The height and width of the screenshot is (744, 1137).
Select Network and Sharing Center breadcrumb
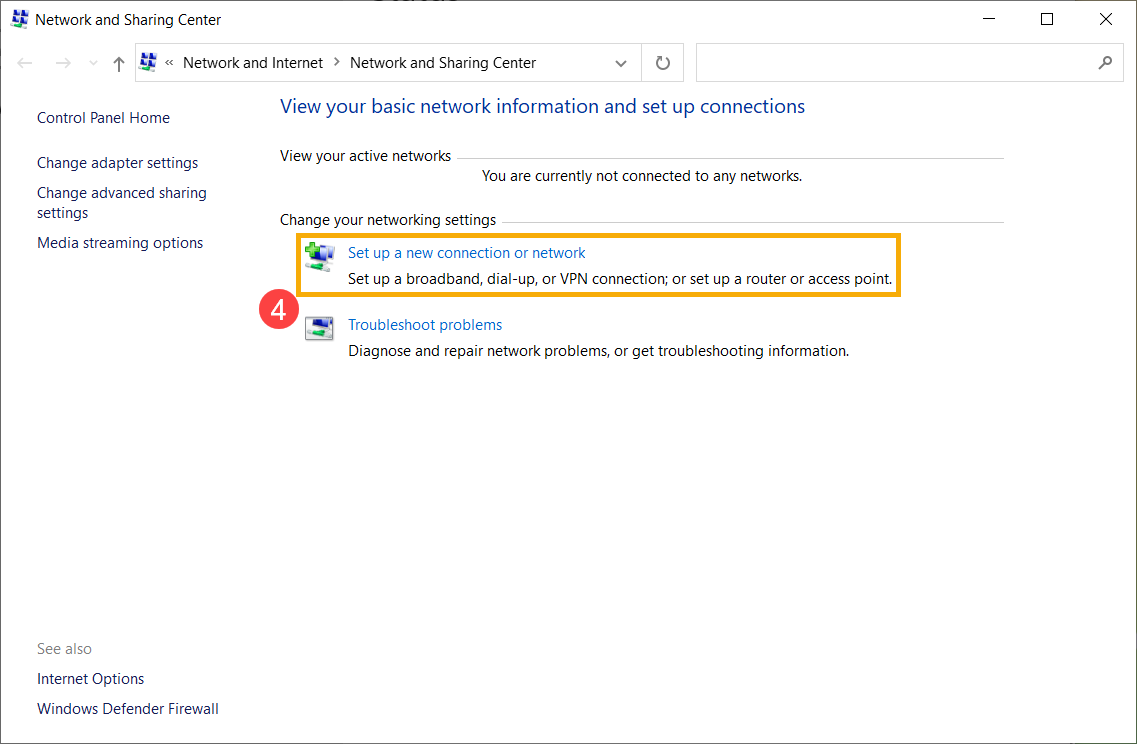[443, 63]
